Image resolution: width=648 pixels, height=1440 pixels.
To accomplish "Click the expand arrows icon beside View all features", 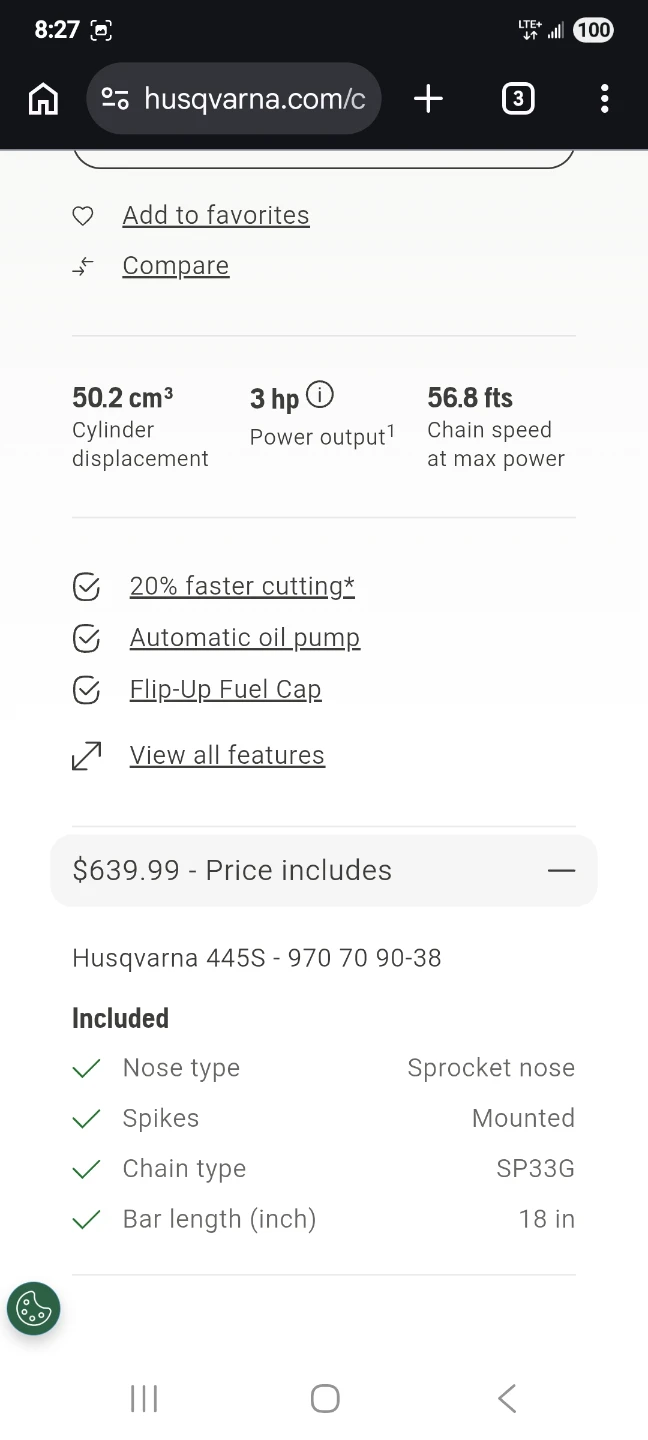I will 87,756.
